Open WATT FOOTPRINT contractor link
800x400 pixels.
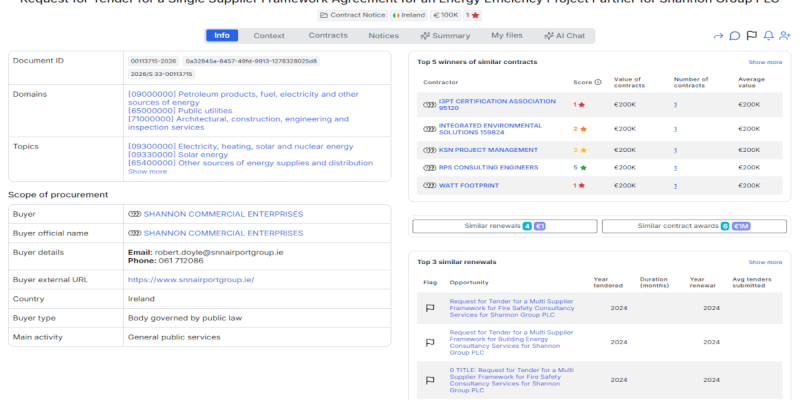[x=469, y=185]
